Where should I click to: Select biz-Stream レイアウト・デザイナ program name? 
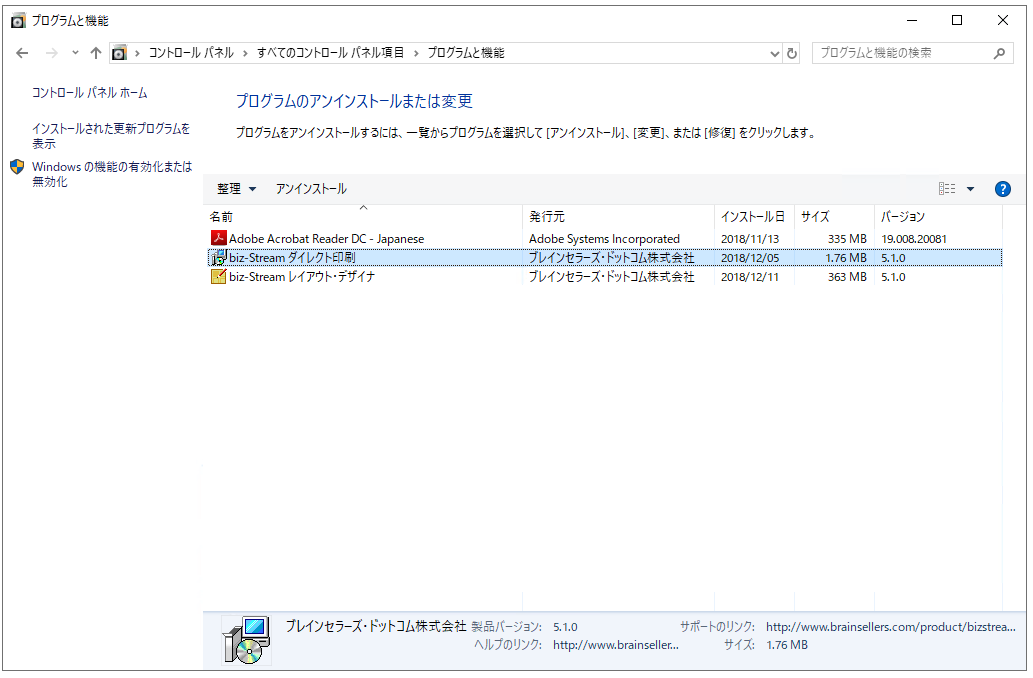(302, 277)
